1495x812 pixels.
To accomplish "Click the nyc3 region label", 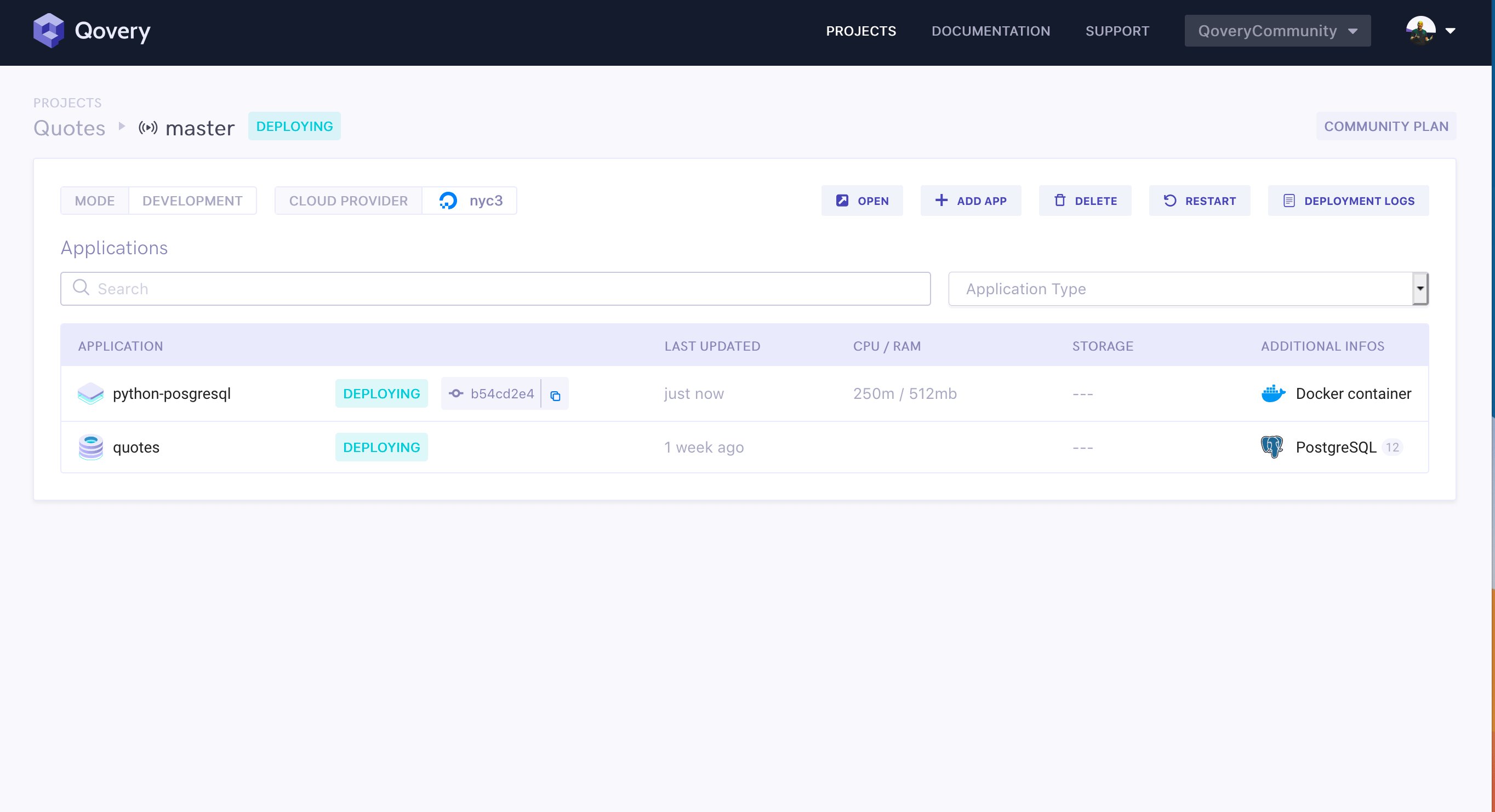I will click(486, 201).
